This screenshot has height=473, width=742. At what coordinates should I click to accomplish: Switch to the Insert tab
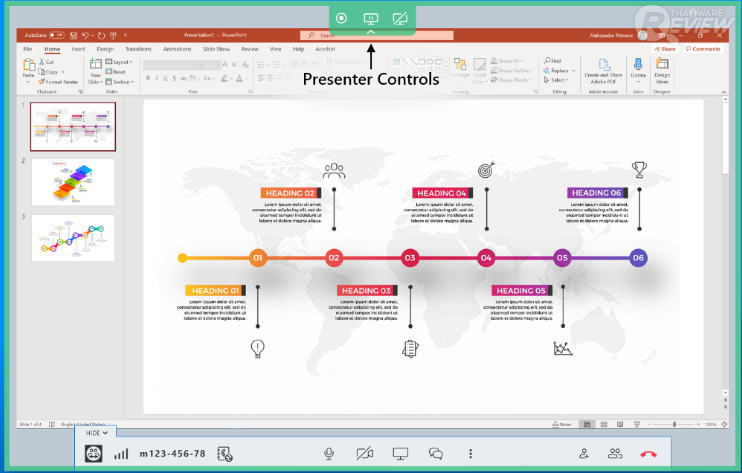pos(78,49)
